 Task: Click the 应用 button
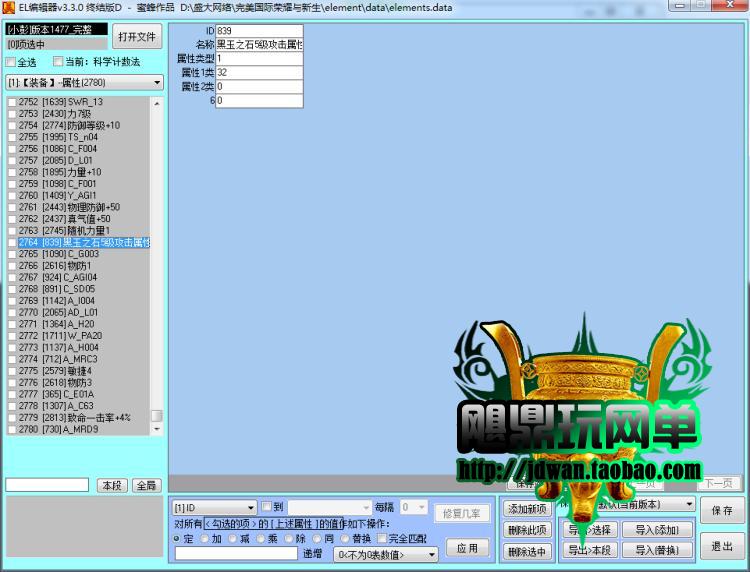tap(467, 548)
